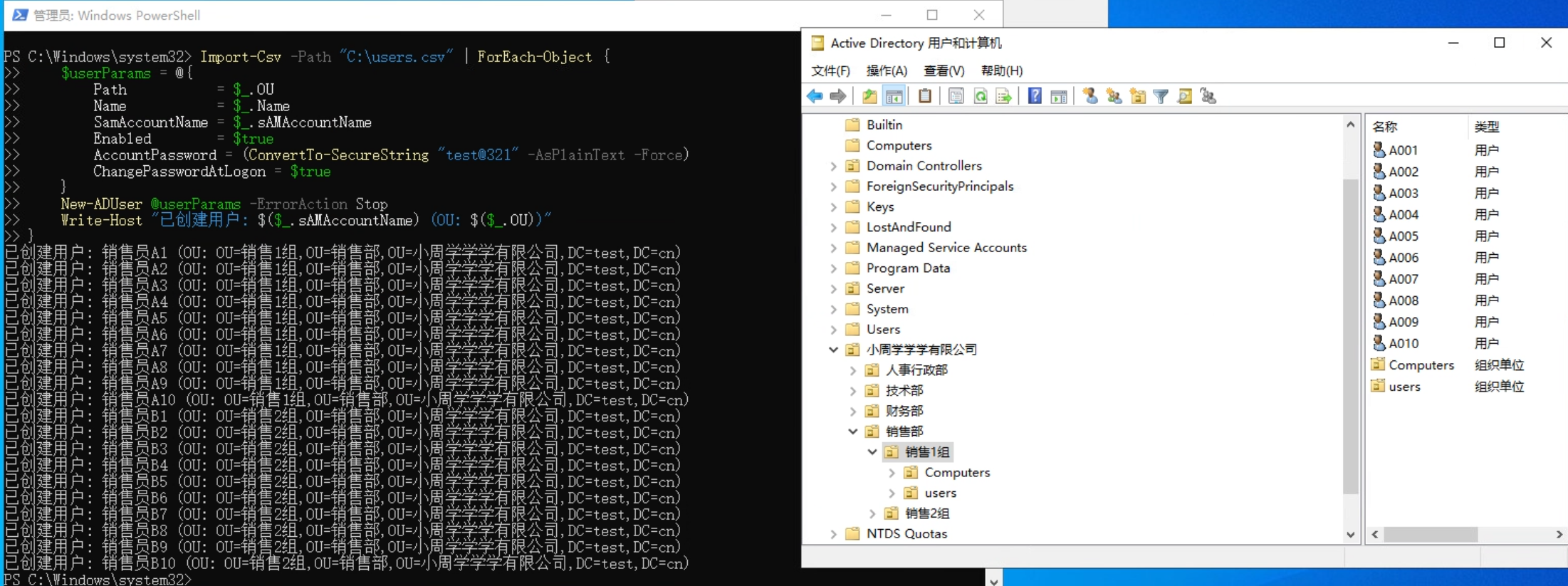1568x586 pixels.
Task: Expand the Managed Service Accounts node
Action: [x=834, y=248]
